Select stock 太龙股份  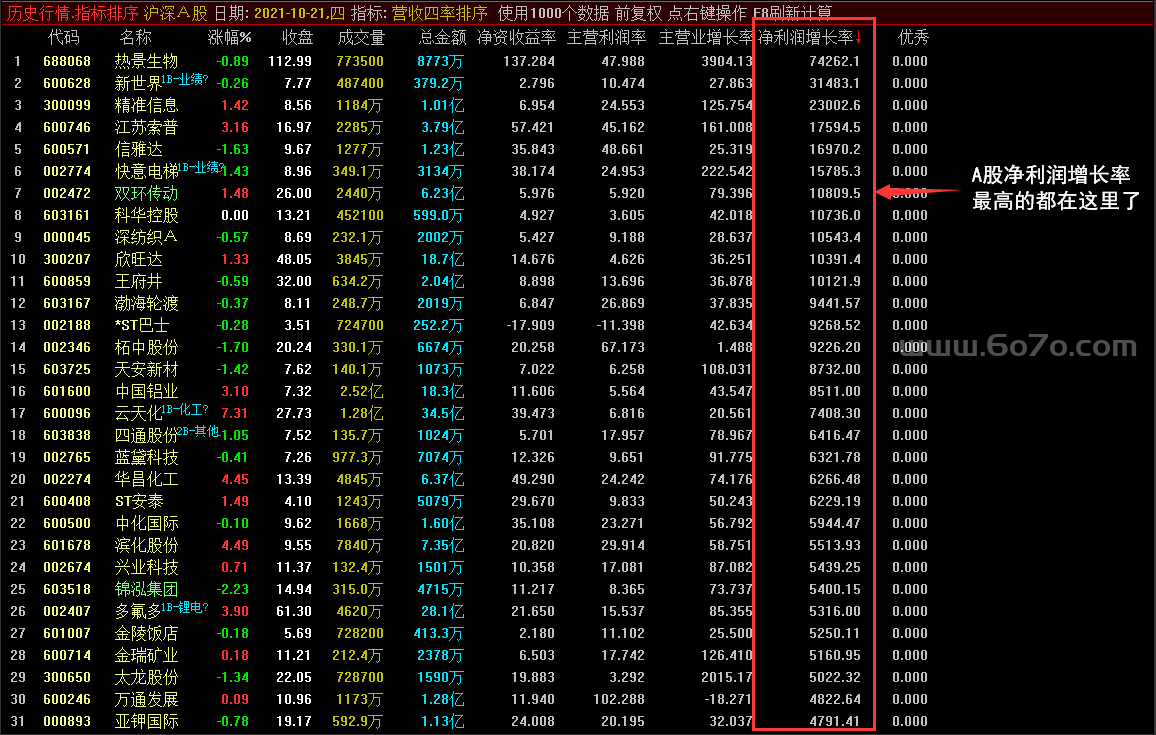coord(146,677)
